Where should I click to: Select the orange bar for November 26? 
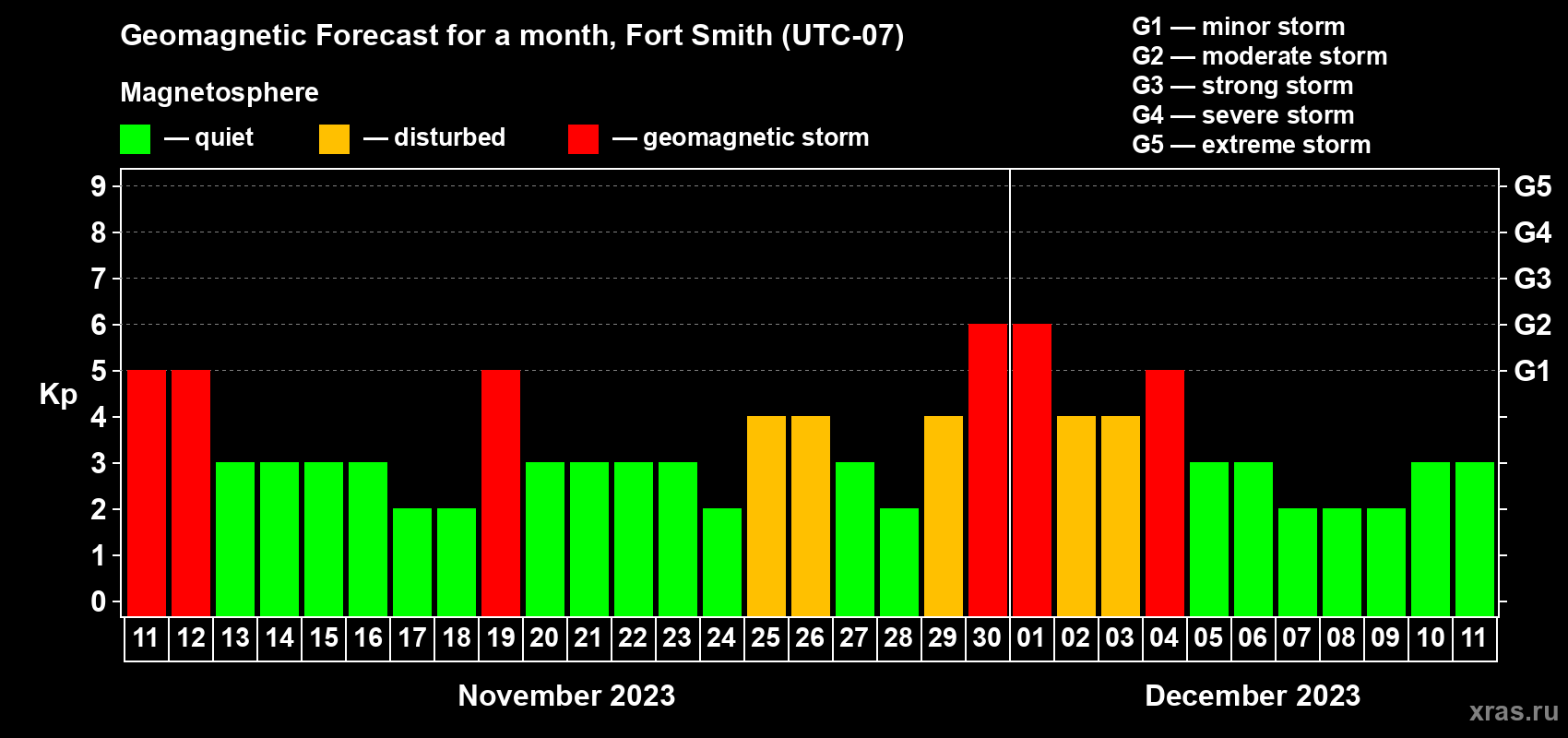(811, 516)
